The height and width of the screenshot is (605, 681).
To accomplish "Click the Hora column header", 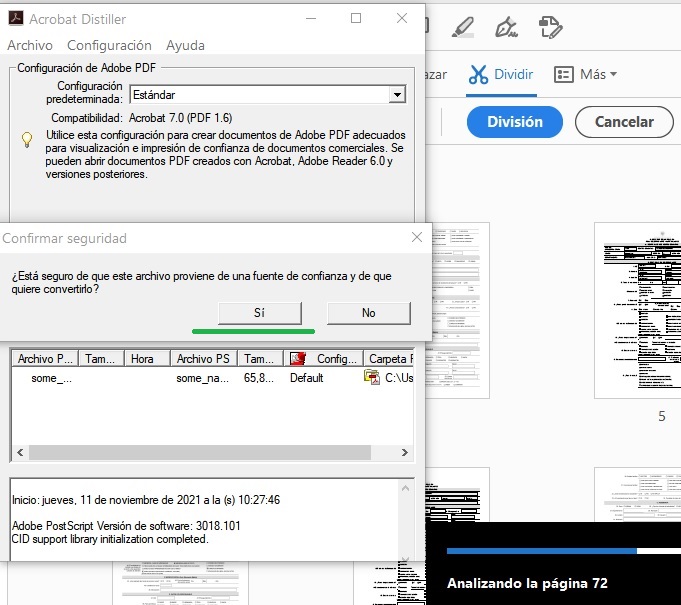I will [x=147, y=359].
